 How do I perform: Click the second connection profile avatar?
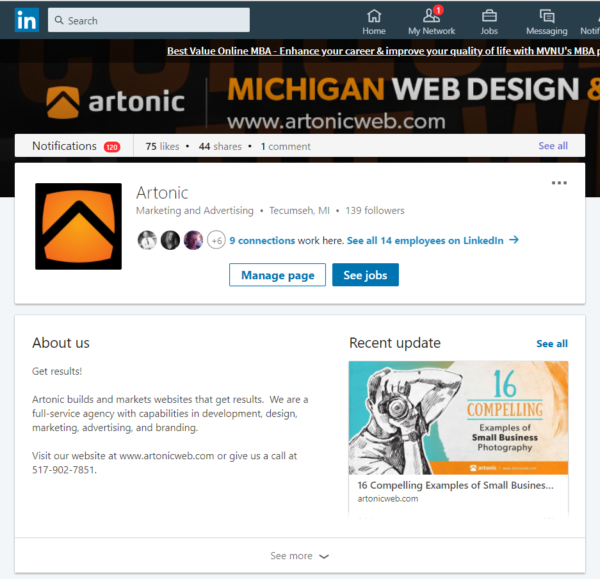pyautogui.click(x=170, y=240)
